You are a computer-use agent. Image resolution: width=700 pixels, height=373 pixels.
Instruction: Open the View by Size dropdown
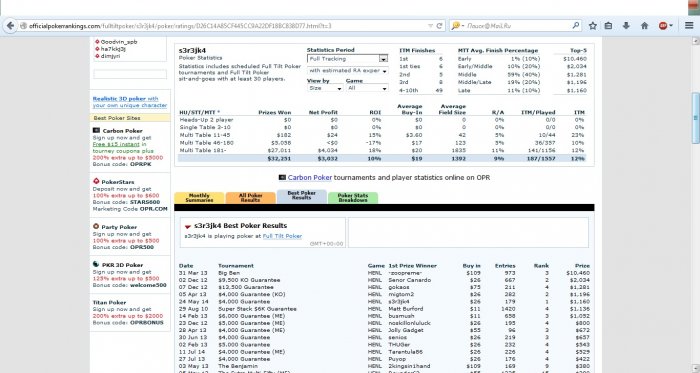325,88
